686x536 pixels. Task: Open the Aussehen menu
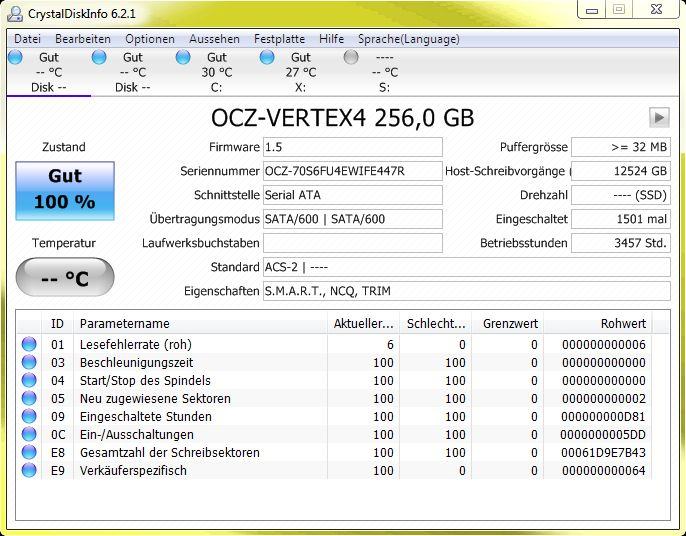click(214, 39)
